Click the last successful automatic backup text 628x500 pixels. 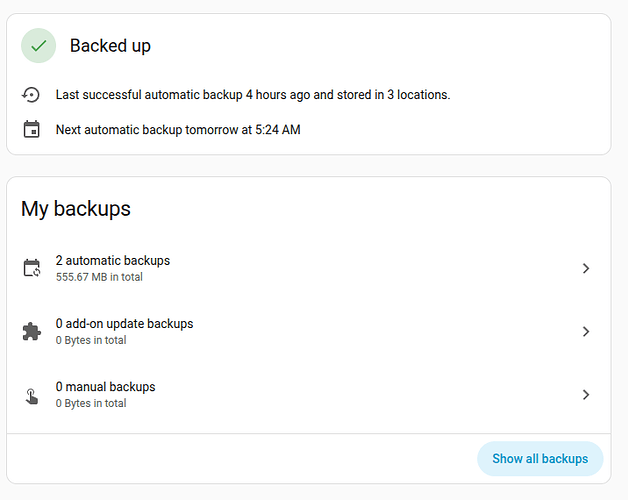(253, 95)
